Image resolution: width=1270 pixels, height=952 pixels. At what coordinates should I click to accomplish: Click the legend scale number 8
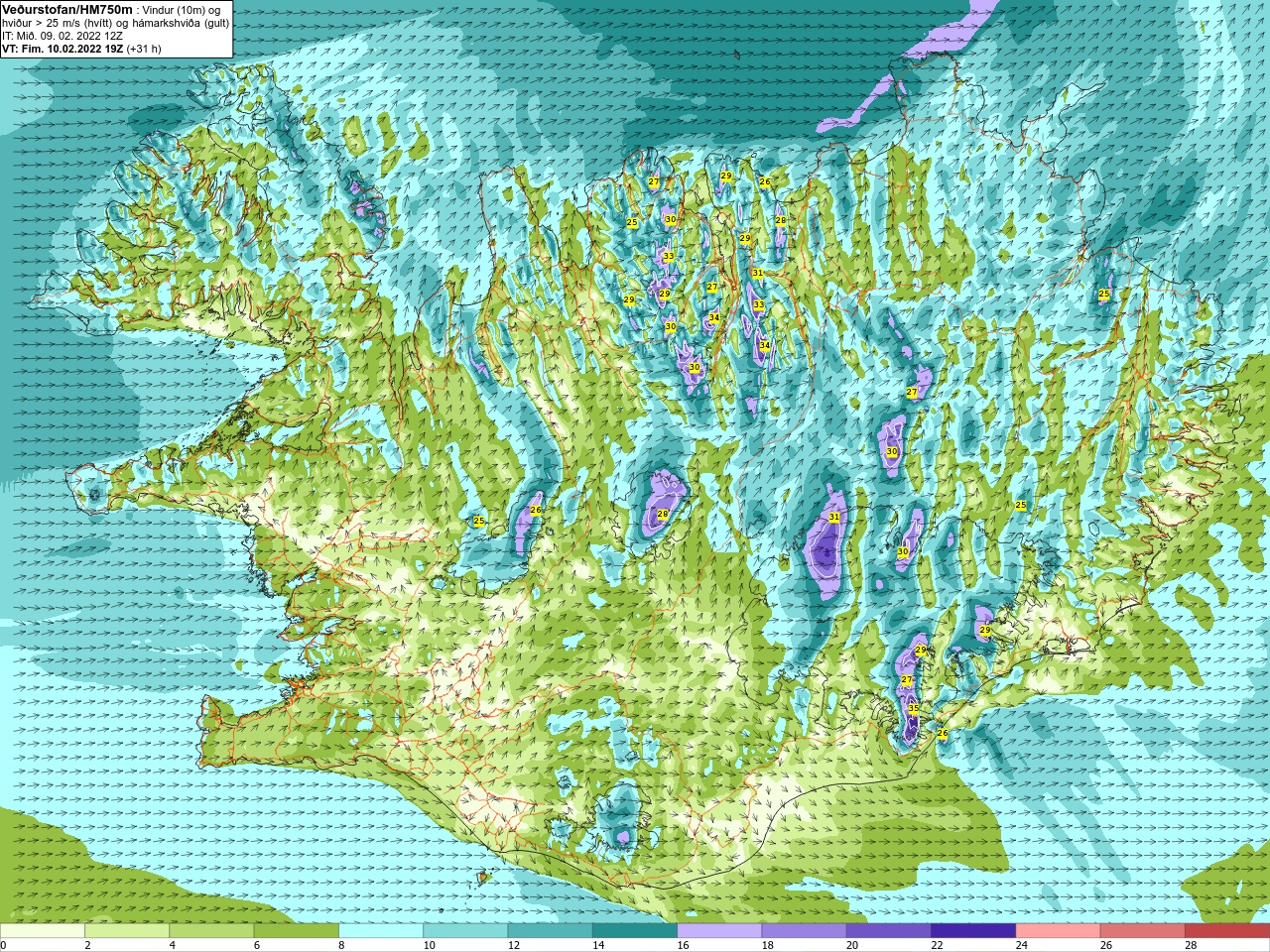(341, 945)
